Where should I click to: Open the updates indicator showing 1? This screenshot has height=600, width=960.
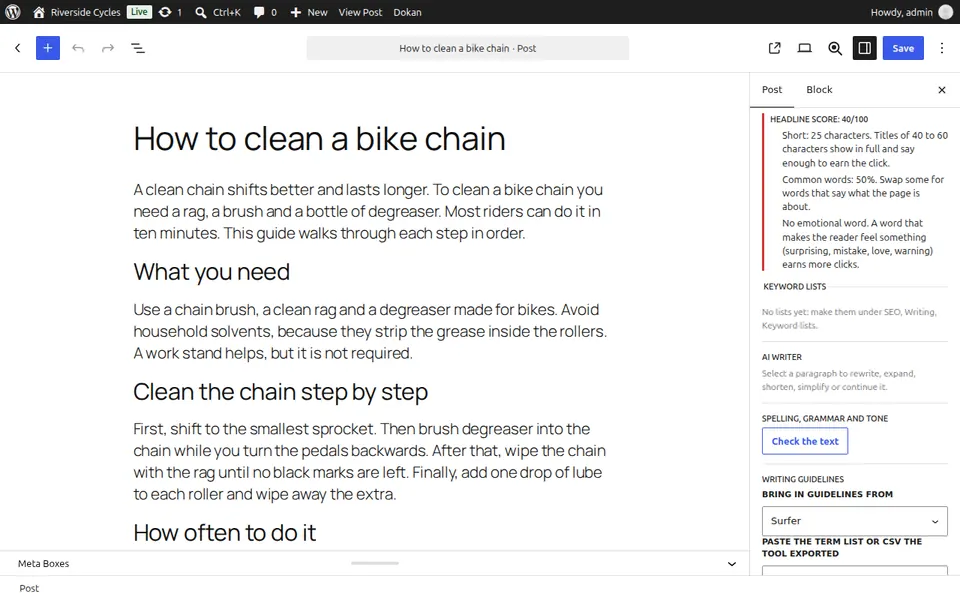170,12
